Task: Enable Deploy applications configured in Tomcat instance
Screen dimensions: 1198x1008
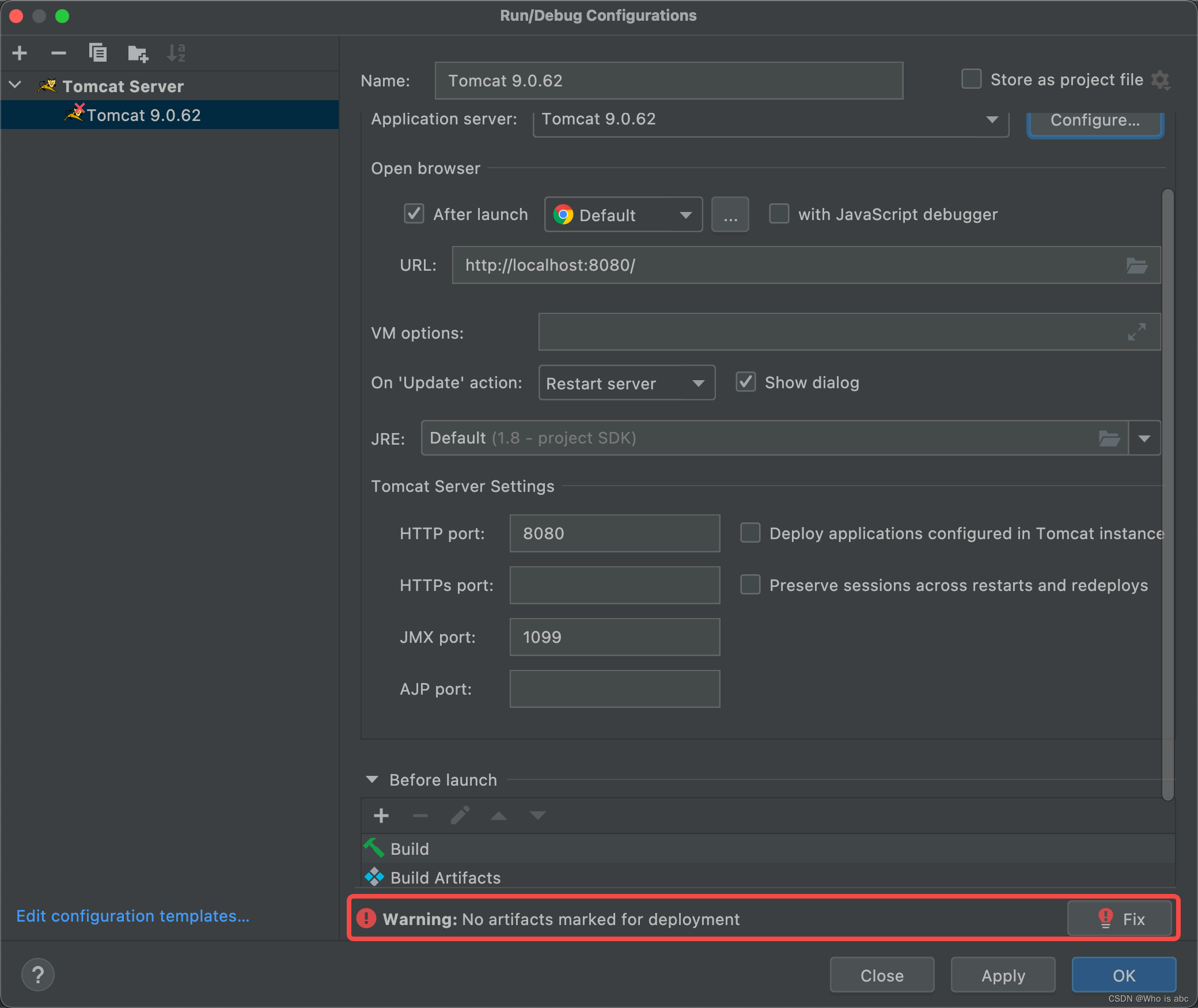Action: [750, 533]
